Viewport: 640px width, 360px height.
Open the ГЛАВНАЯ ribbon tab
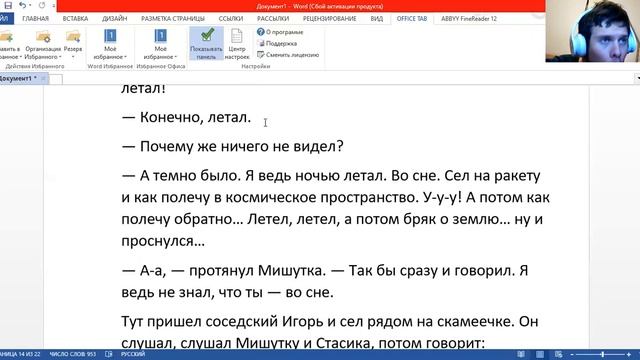point(36,19)
